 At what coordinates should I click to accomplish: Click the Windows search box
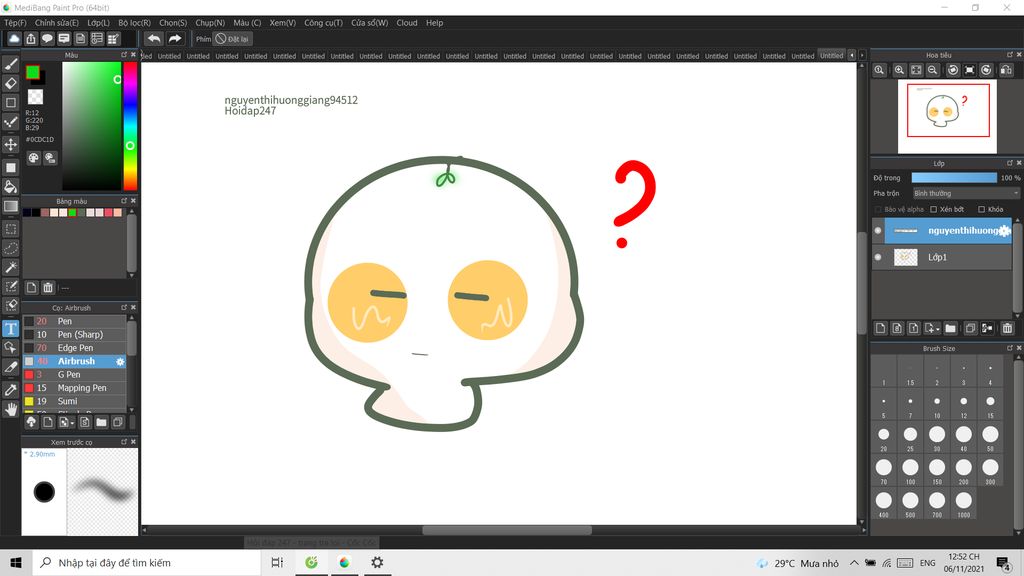click(146, 562)
